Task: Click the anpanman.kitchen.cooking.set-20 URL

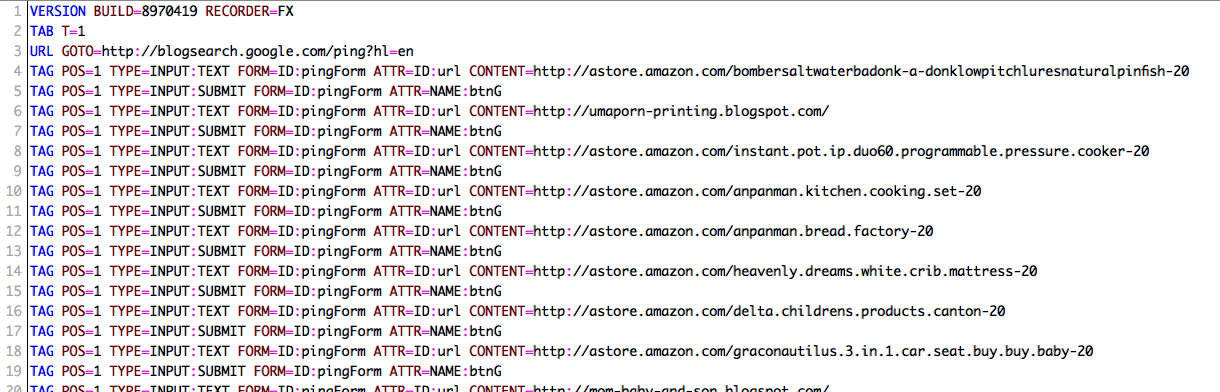Action: pyautogui.click(x=757, y=190)
